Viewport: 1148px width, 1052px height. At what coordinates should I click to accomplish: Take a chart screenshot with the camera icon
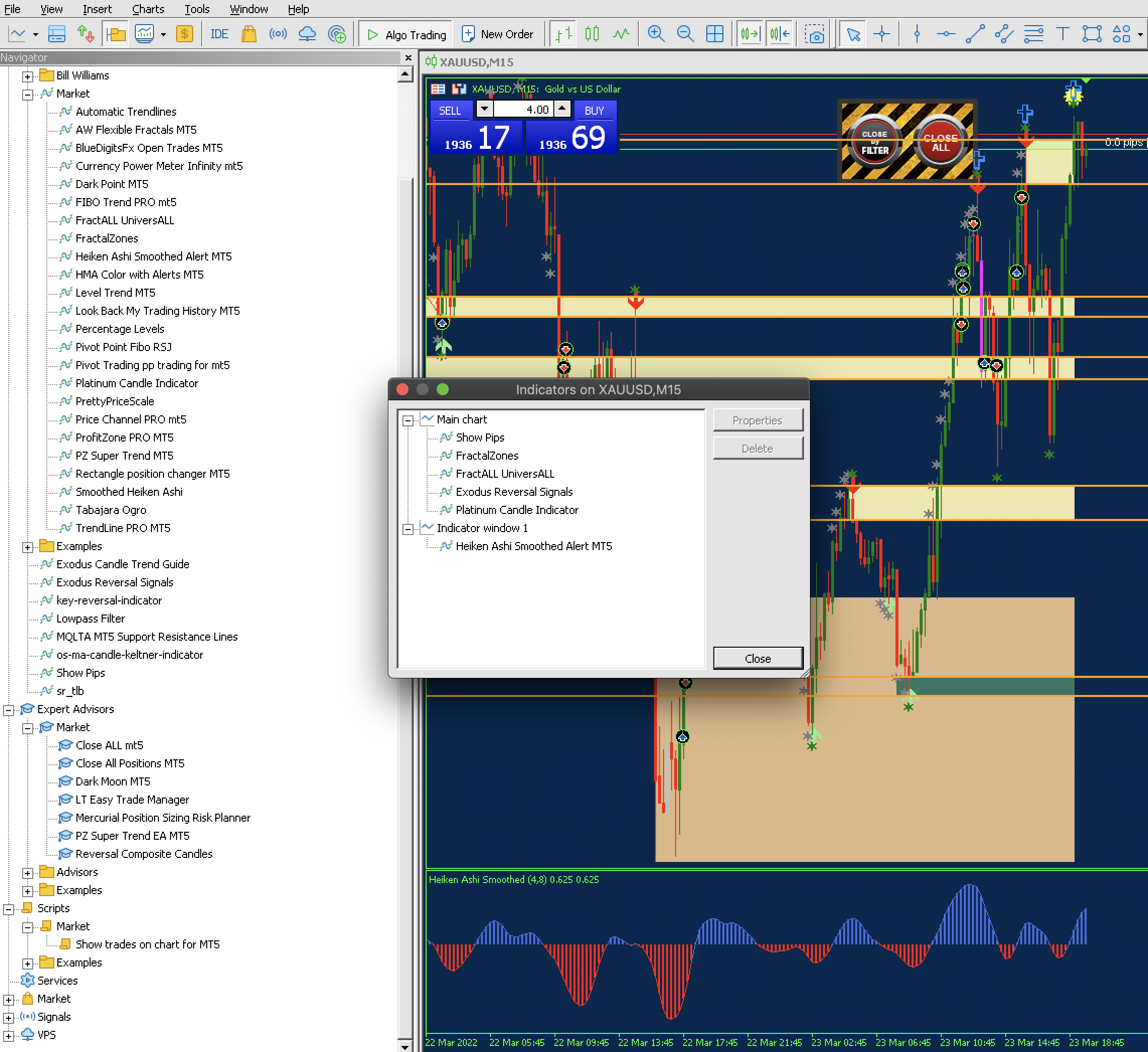(x=814, y=34)
